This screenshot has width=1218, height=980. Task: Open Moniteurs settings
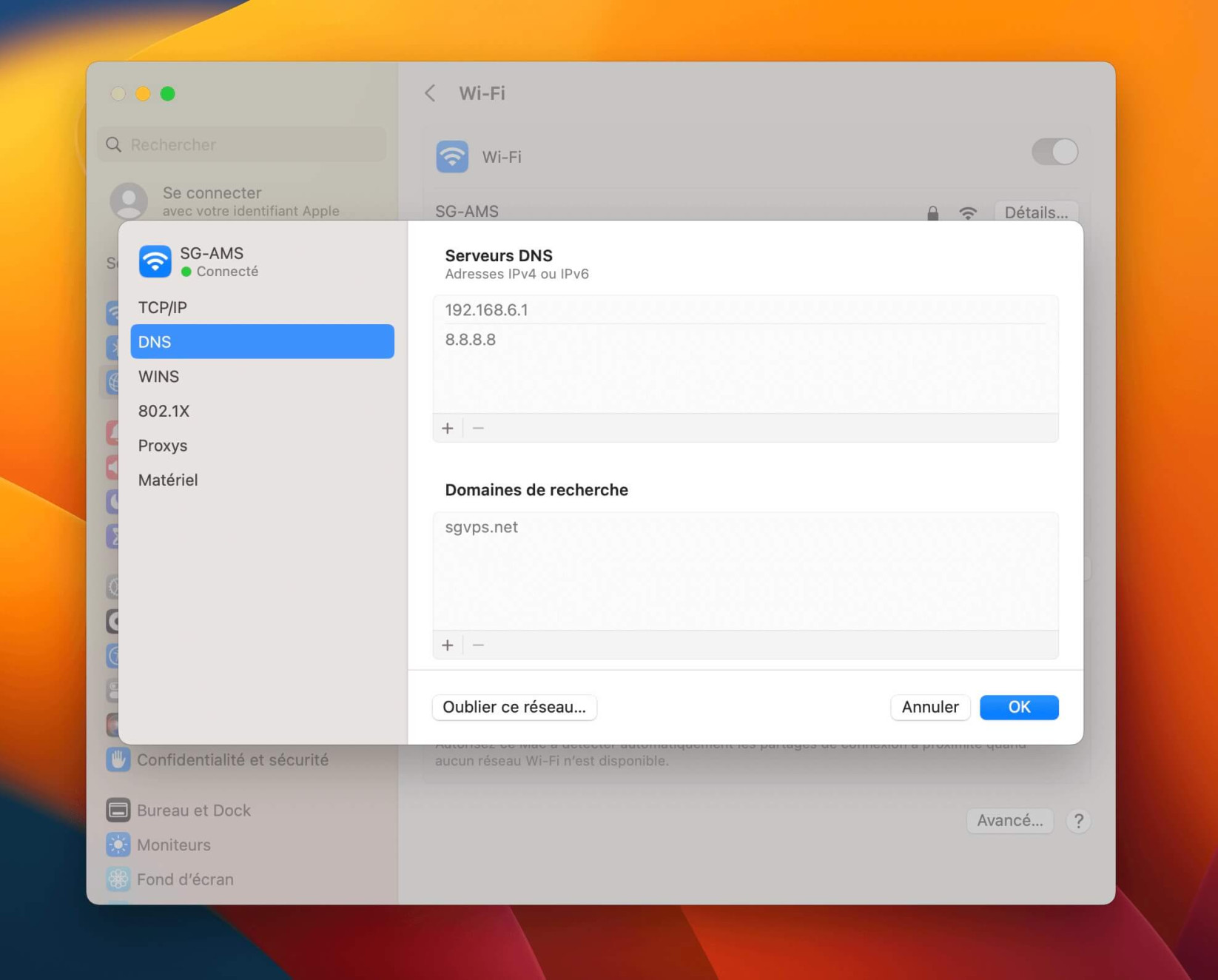pyautogui.click(x=174, y=845)
